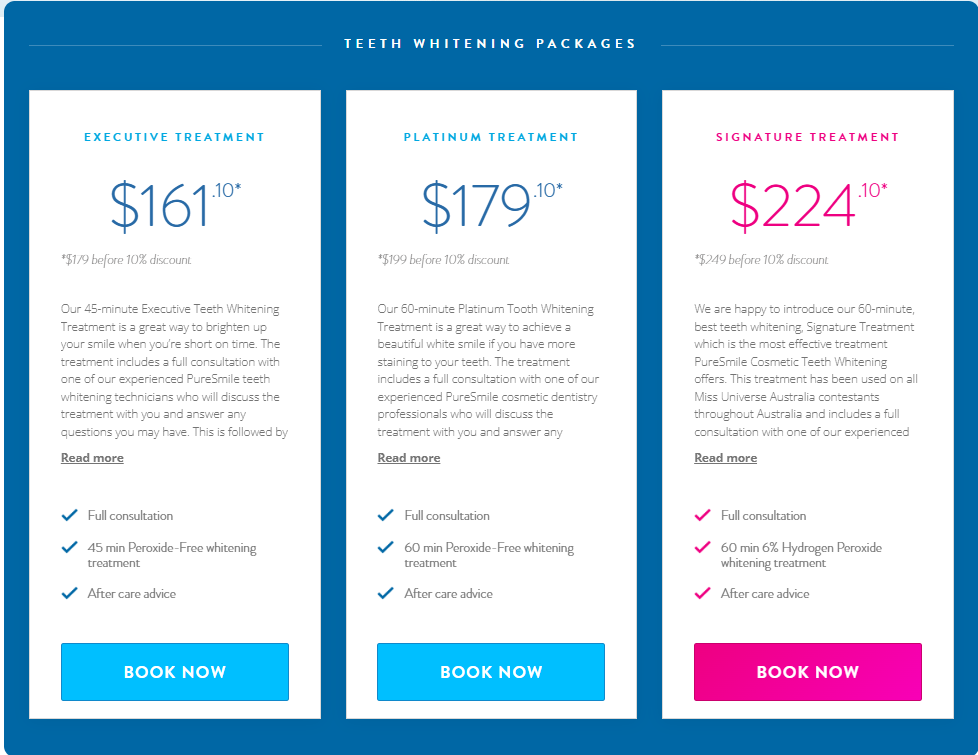The height and width of the screenshot is (755, 978).
Task: Expand Read more under Signature Treatment description
Action: pyautogui.click(x=725, y=458)
